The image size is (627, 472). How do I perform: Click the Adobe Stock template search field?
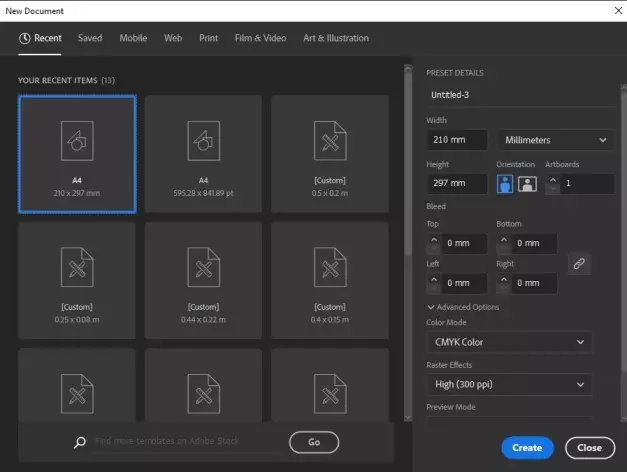coord(187,441)
